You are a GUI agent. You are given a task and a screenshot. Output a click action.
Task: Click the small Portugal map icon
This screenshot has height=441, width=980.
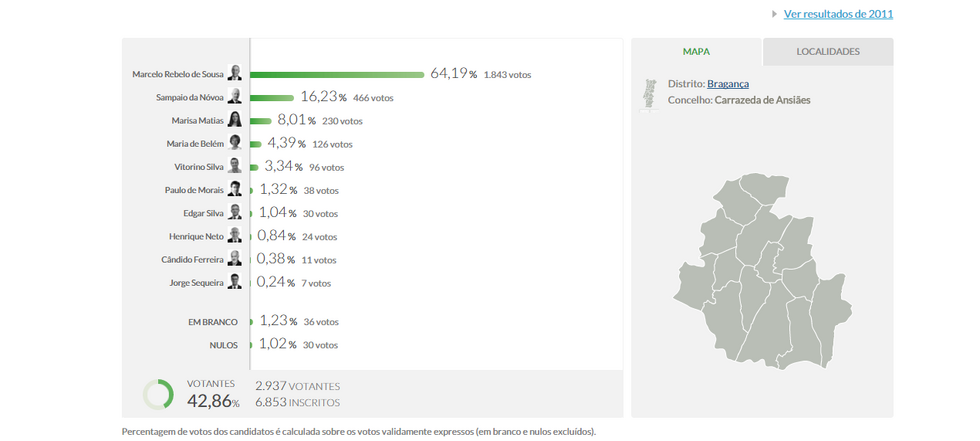click(650, 93)
